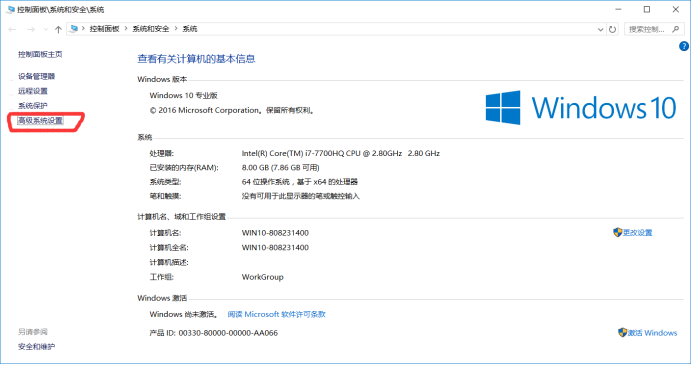The image size is (692, 365).
Task: Click the 2016 Microsoft Corporation copyright text
Action: coord(232,110)
